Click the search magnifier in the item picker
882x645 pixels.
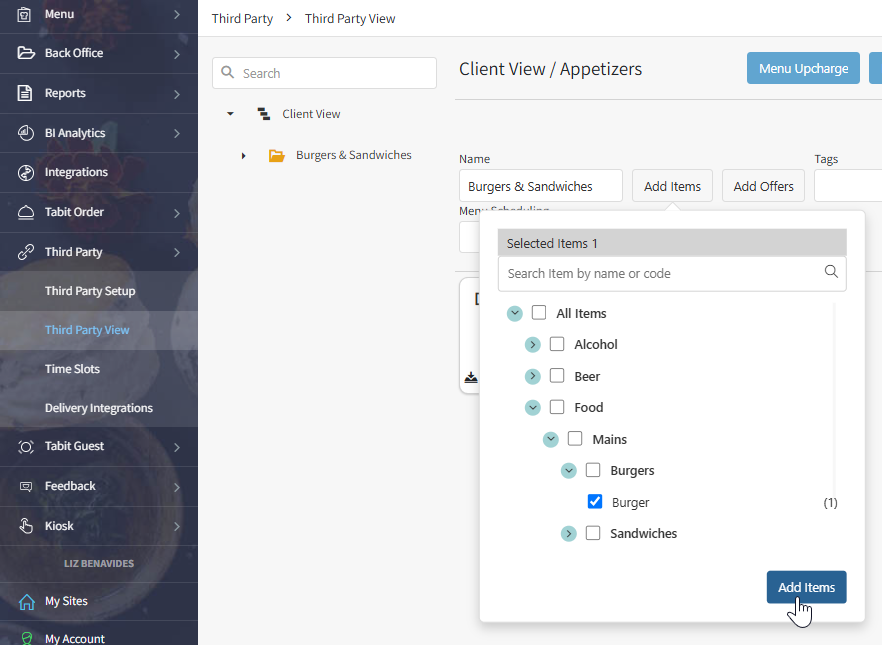831,273
